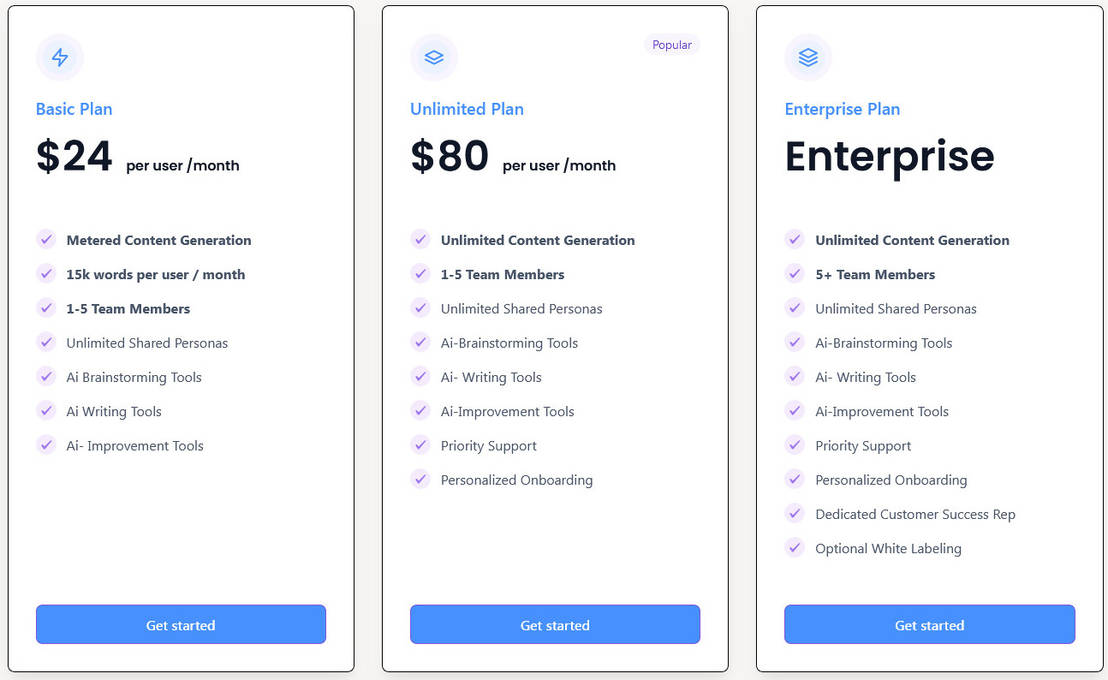Screen dimensions: 1108x680
Task: Click the Popular badge on Unlimited Plan
Action: click(671, 44)
